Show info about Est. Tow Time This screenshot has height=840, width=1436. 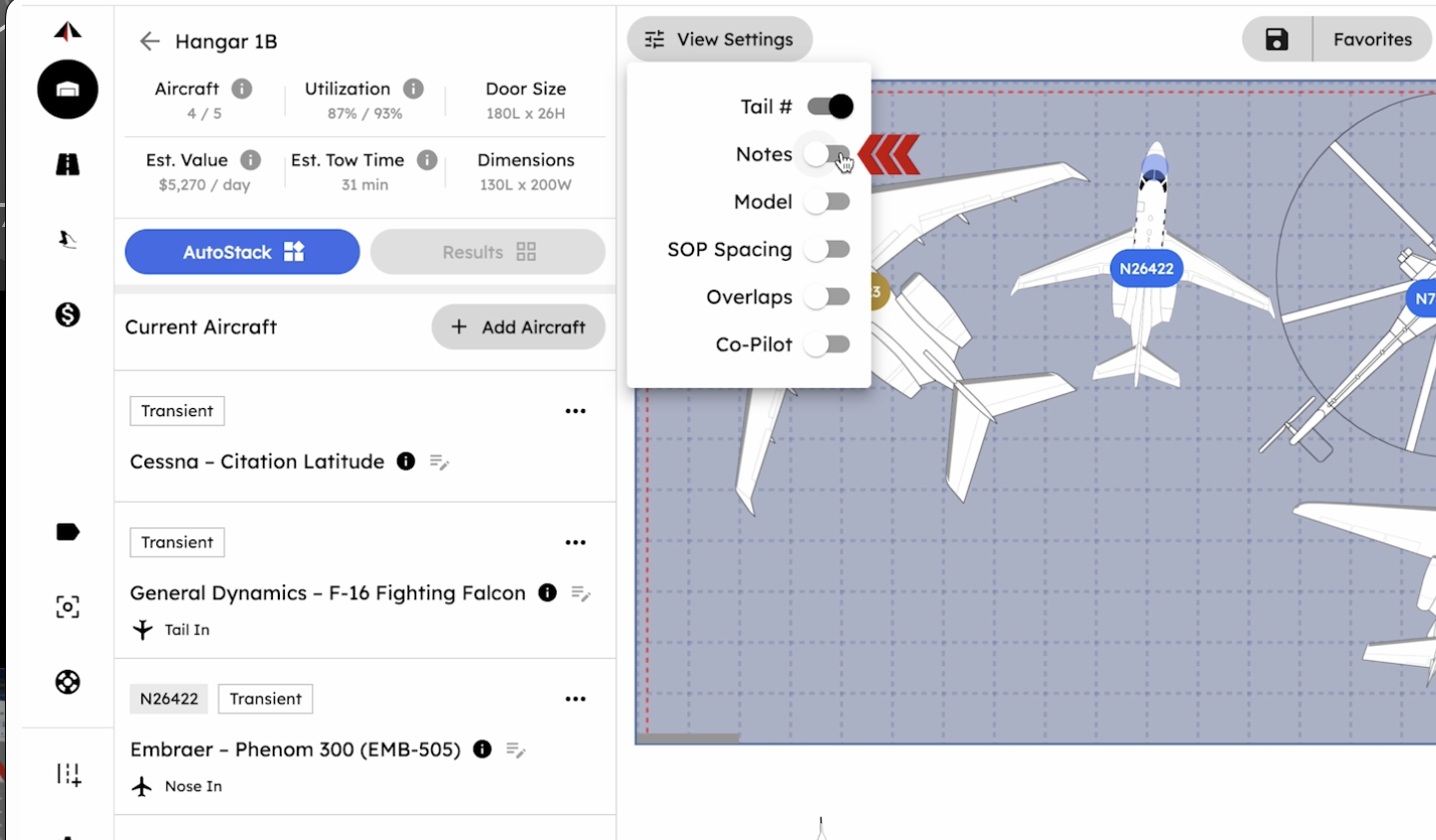click(x=427, y=159)
